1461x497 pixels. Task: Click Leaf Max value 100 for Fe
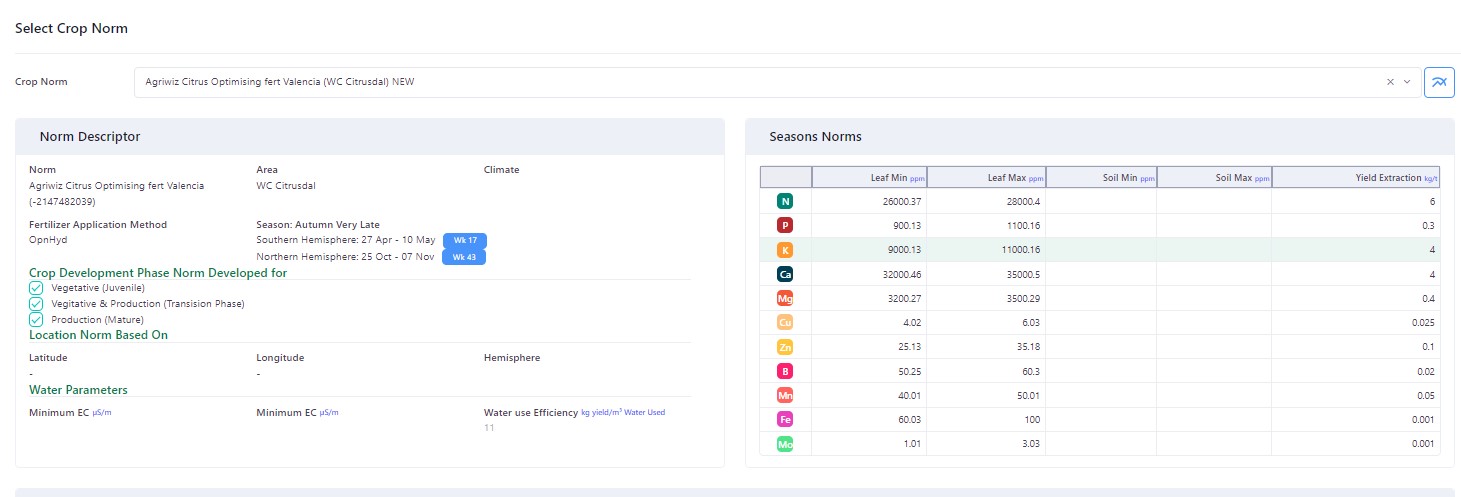click(x=1033, y=419)
